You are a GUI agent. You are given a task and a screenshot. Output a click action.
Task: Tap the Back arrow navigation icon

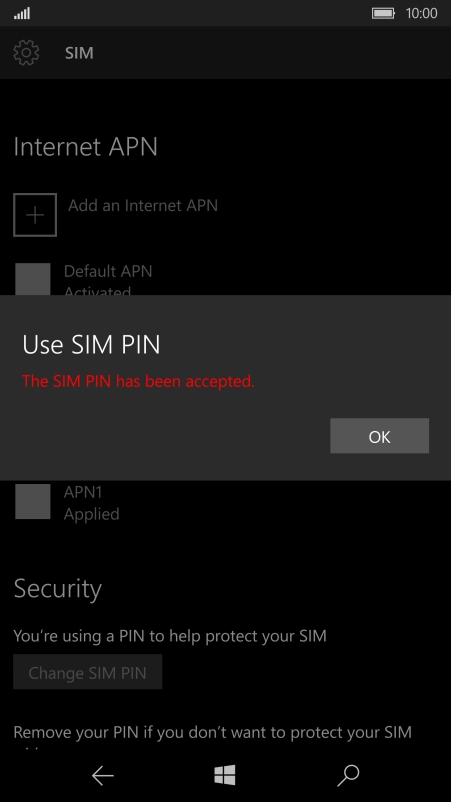(x=102, y=776)
